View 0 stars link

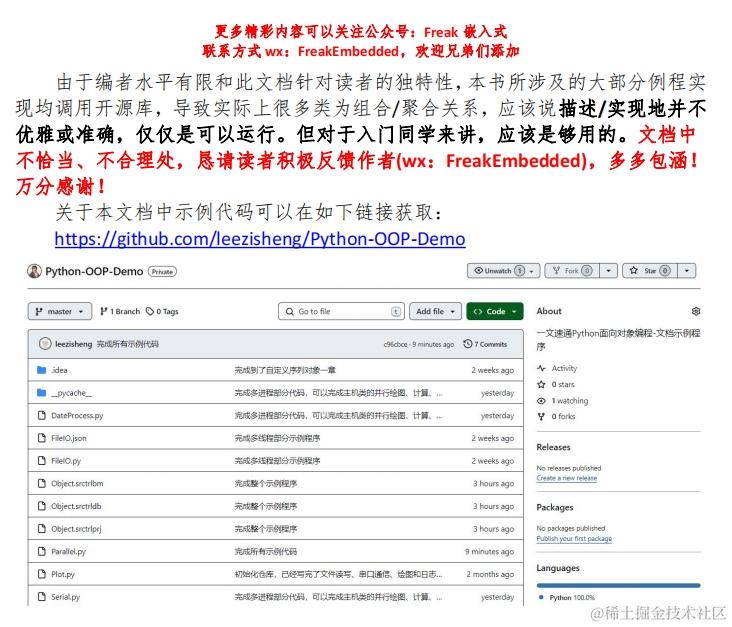(x=563, y=385)
